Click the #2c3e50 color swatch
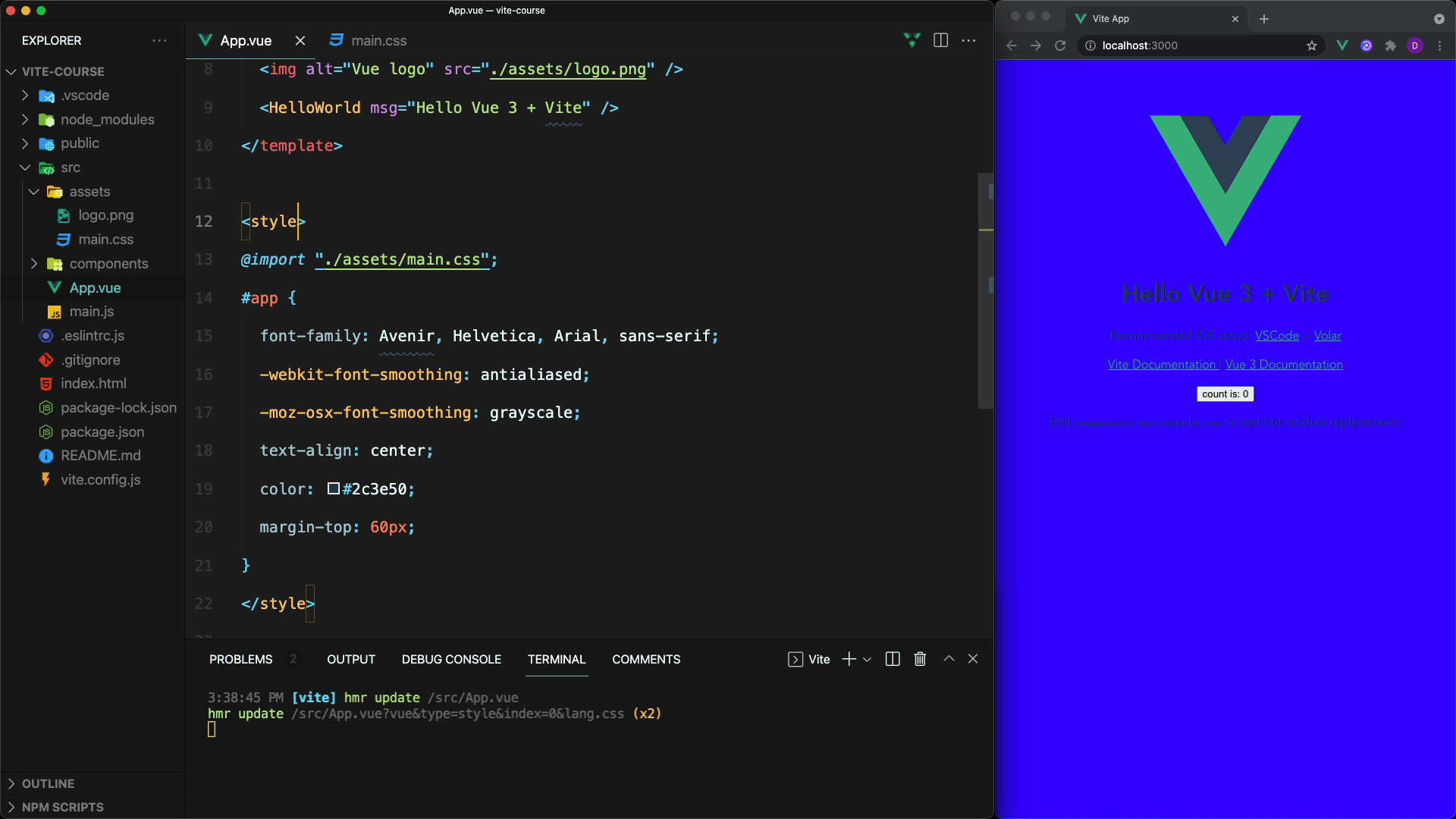 pyautogui.click(x=334, y=488)
